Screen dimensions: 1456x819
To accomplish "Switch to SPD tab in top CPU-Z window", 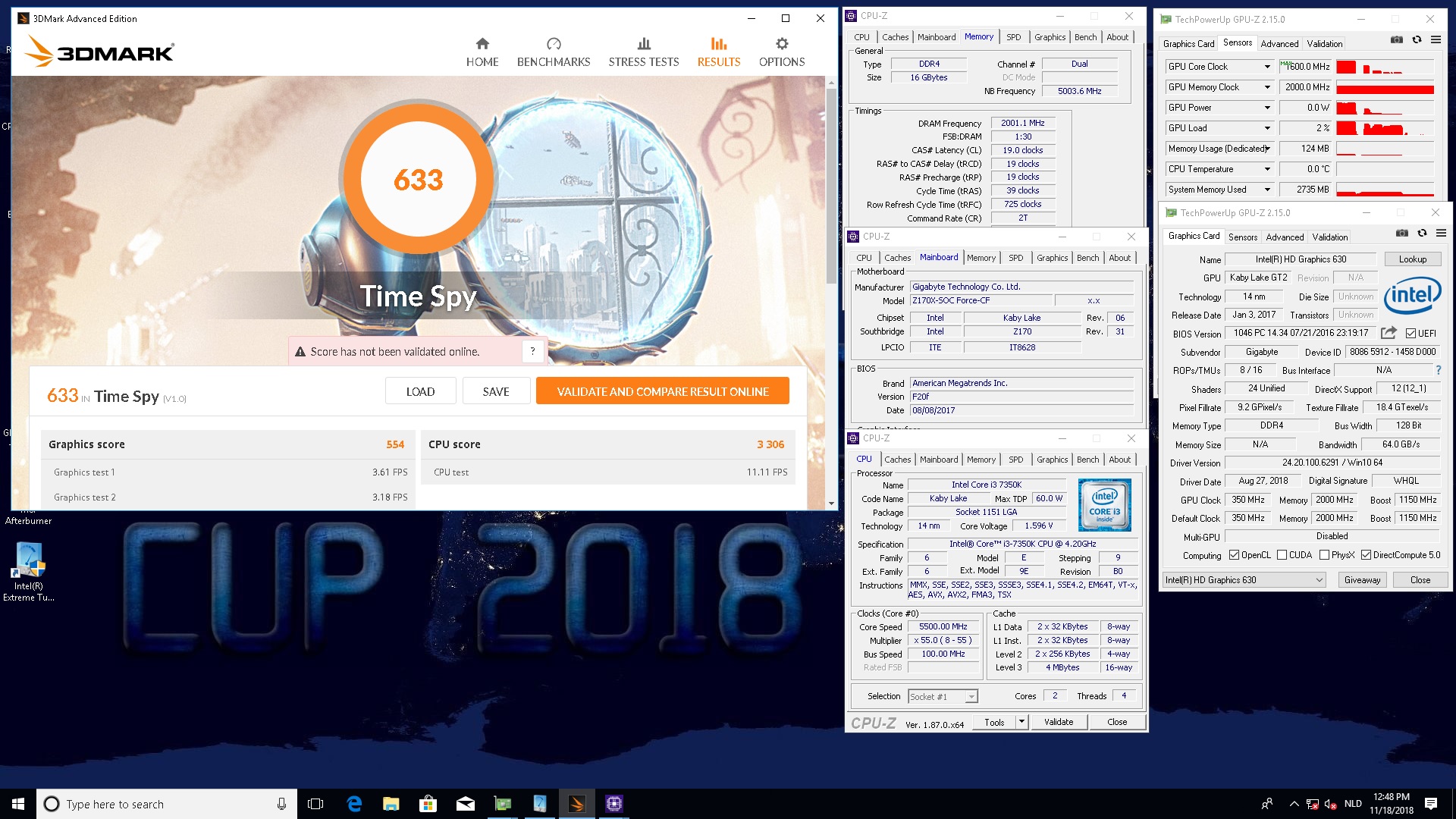I will [1013, 37].
